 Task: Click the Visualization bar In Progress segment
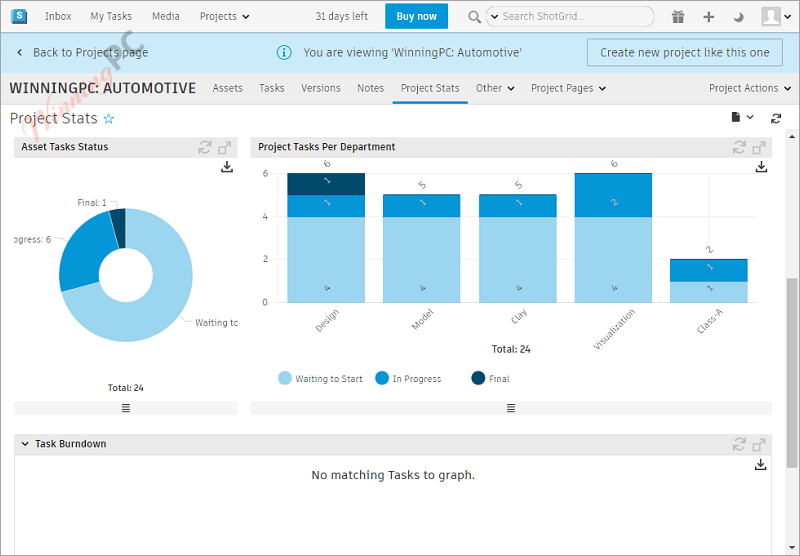click(613, 195)
